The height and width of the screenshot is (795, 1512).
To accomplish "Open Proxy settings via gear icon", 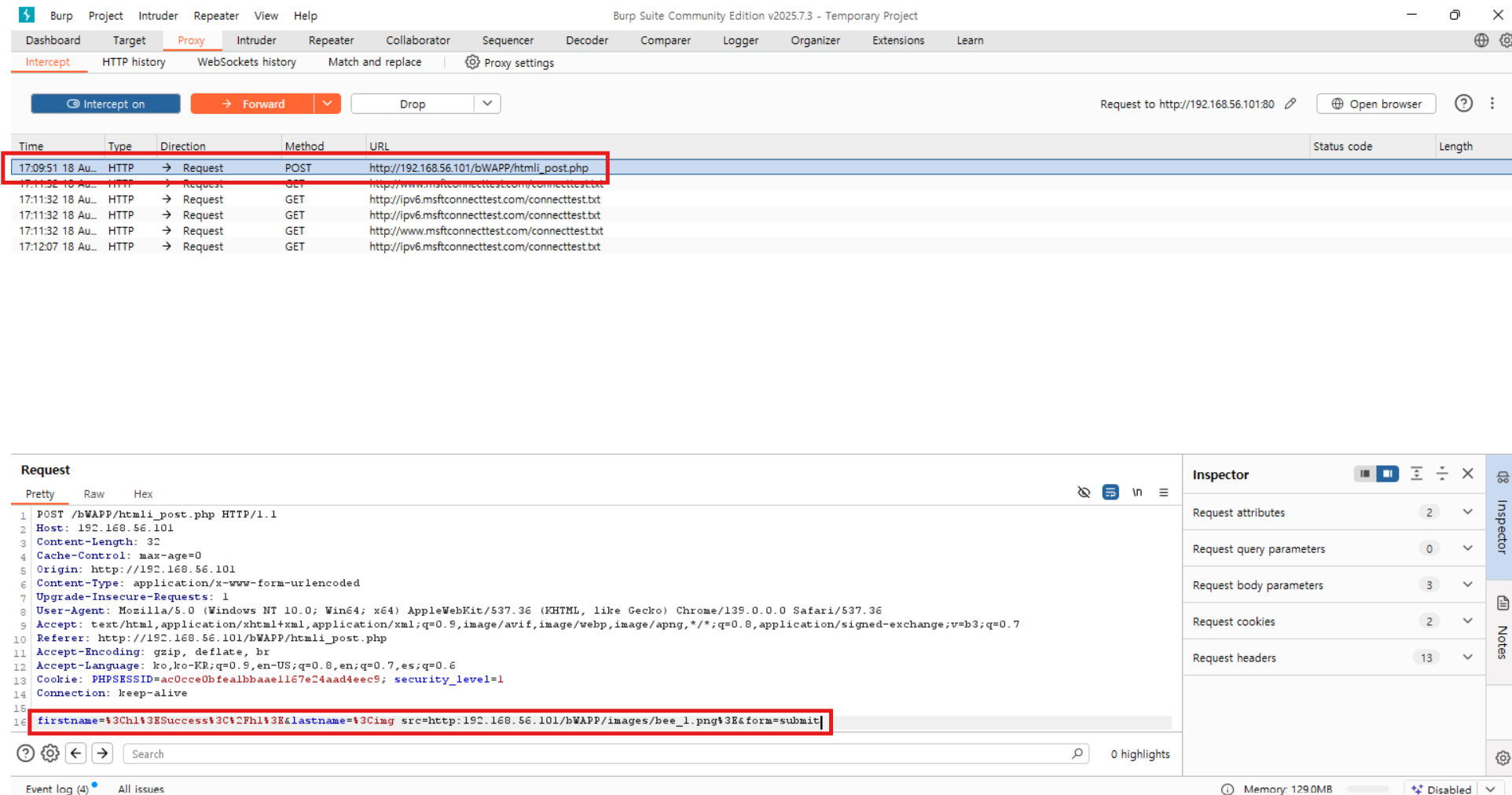I will coord(472,62).
